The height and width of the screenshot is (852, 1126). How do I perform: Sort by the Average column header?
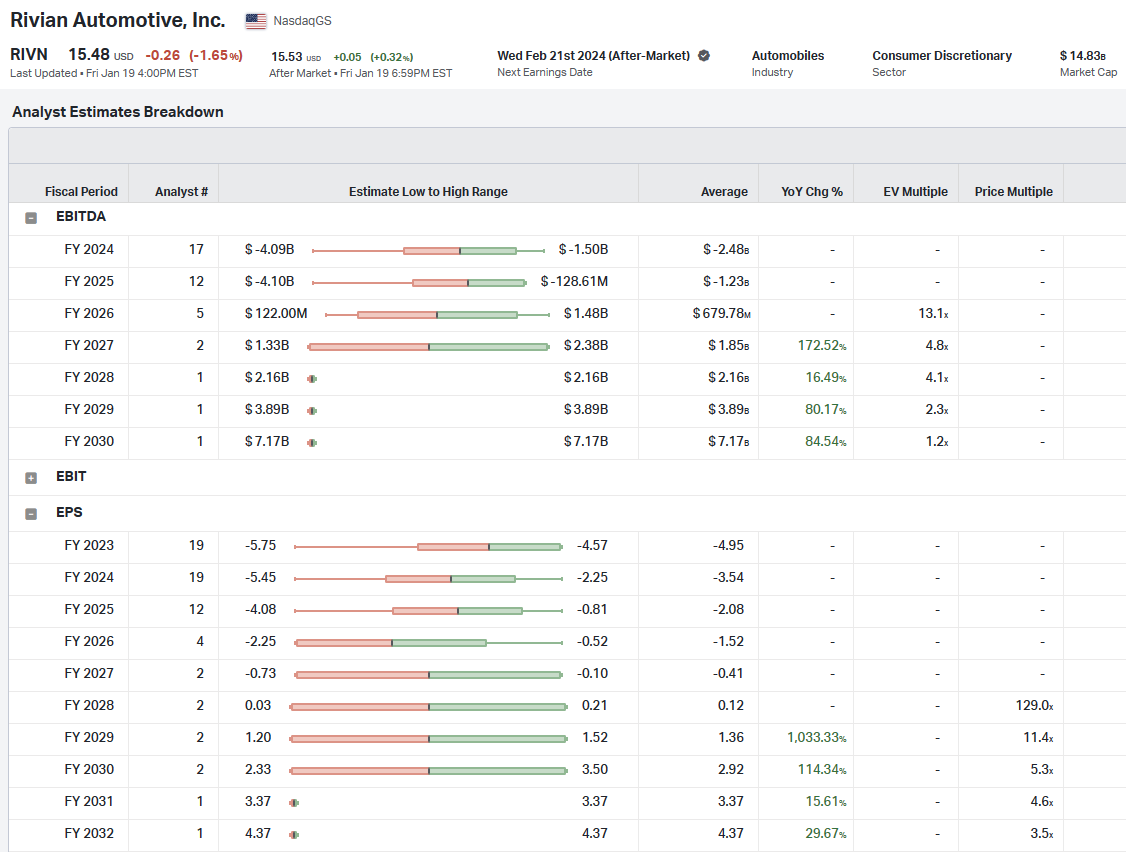point(724,192)
